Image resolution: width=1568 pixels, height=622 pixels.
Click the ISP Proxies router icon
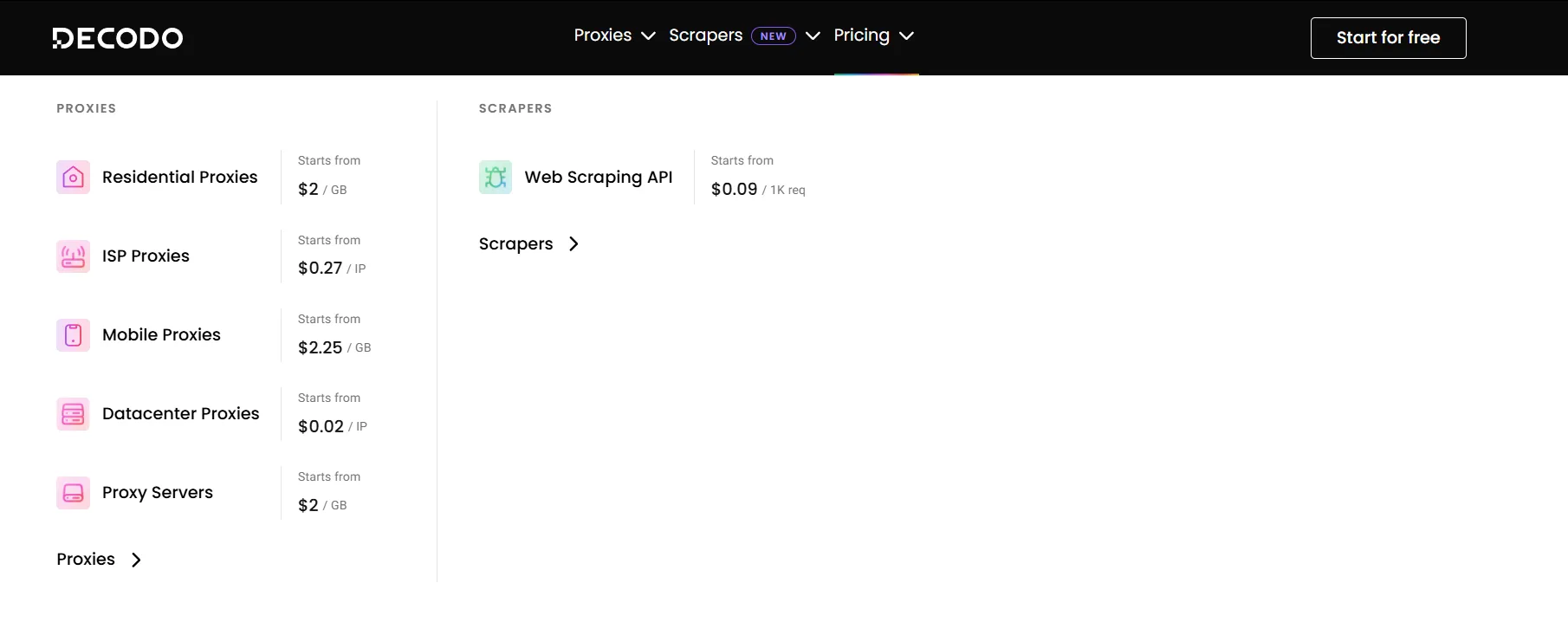tap(74, 256)
